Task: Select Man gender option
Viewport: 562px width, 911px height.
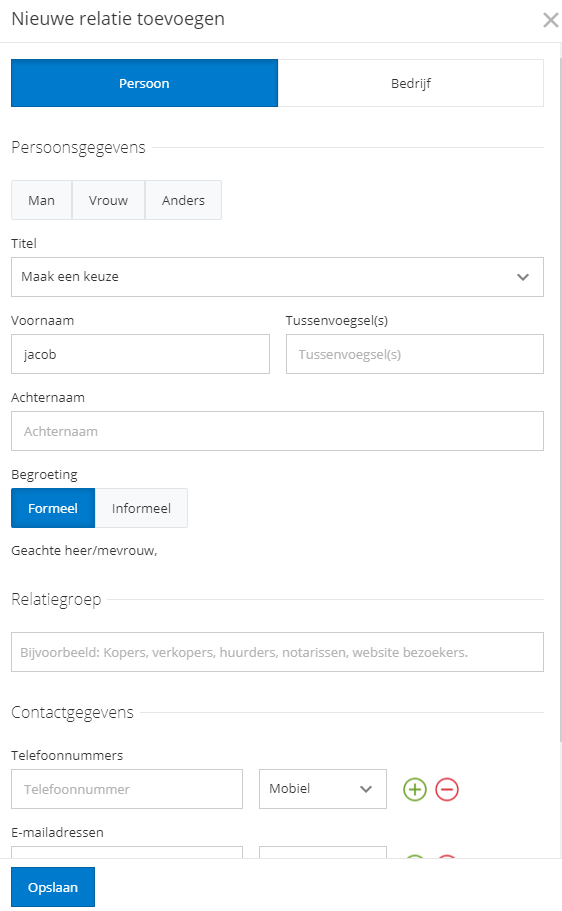Action: [41, 200]
